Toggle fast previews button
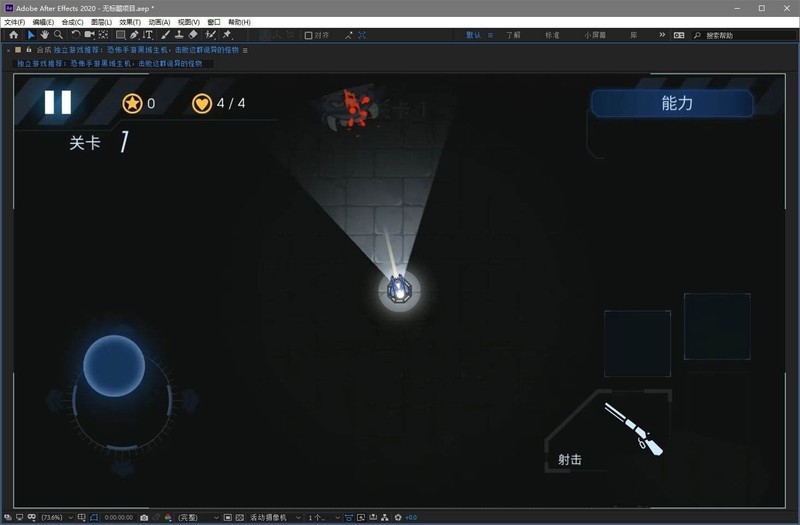The height and width of the screenshot is (525, 800). pyautogui.click(x=361, y=517)
